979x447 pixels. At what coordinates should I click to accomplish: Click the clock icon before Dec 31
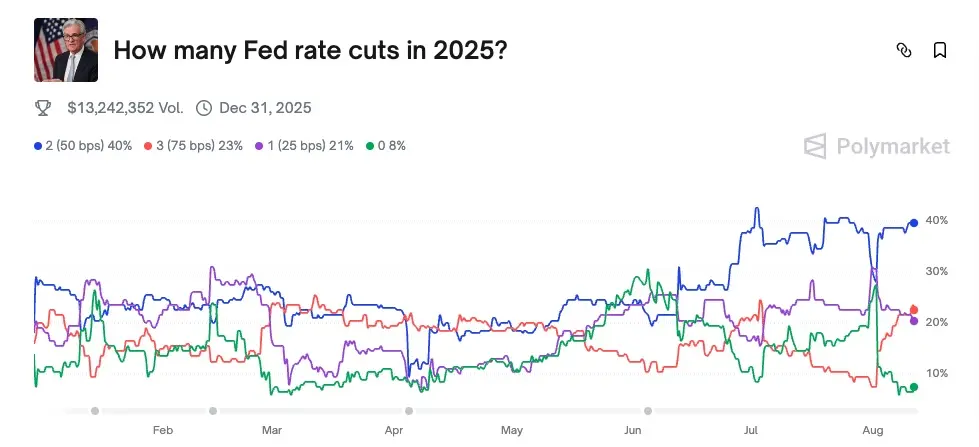(x=204, y=107)
